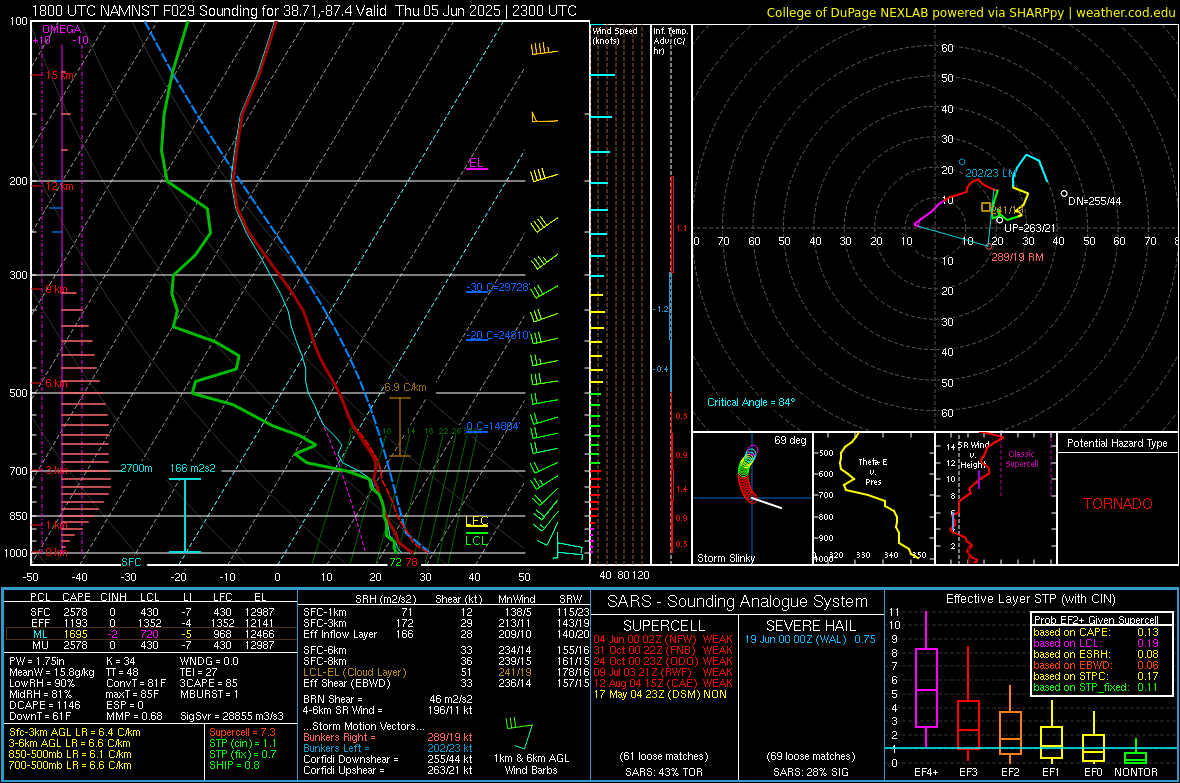Click the '202/23 LM' left mover label
The height and width of the screenshot is (783, 1180).
coord(990,173)
